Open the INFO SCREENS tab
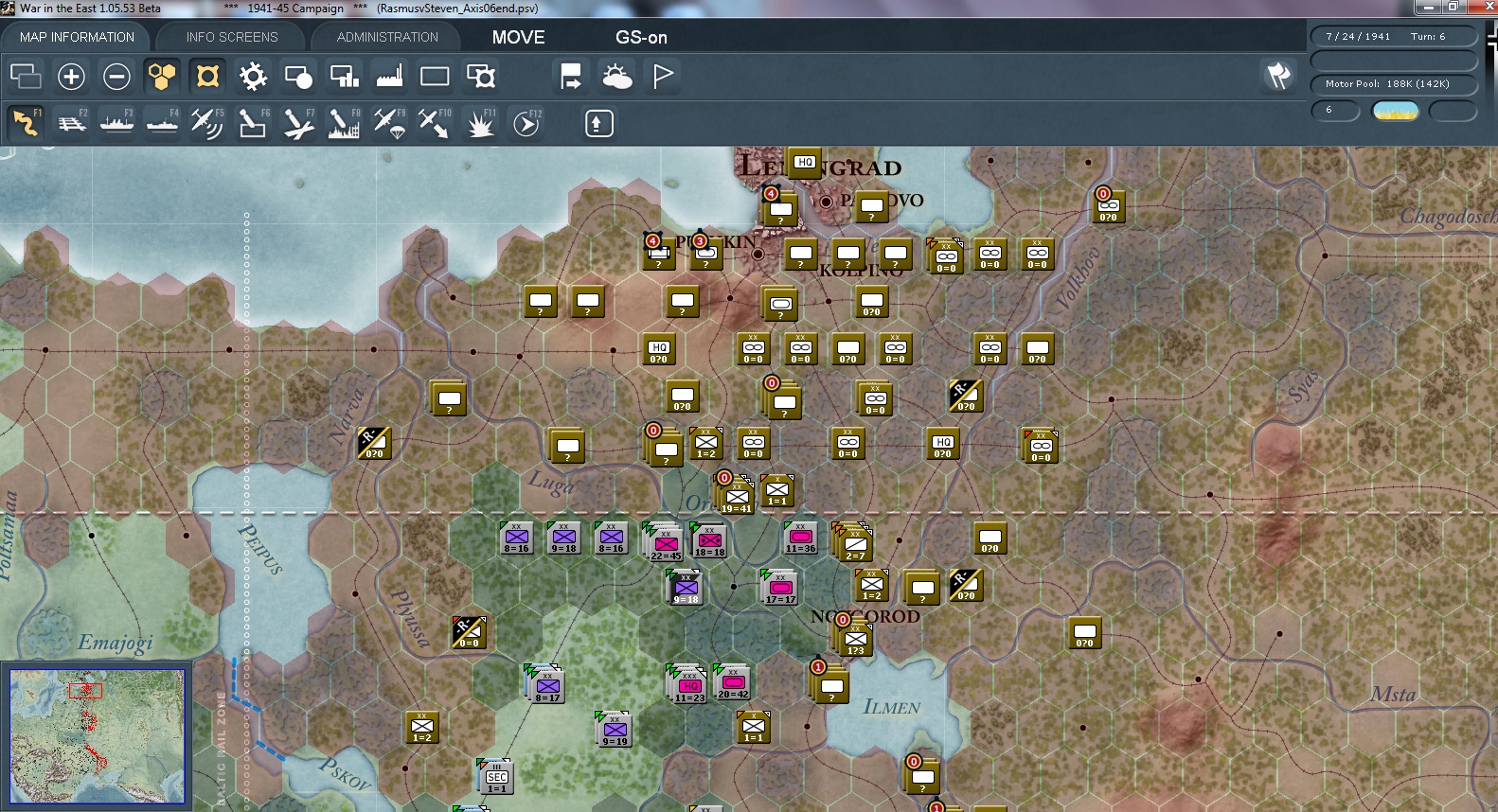Image resolution: width=1498 pixels, height=812 pixels. pos(232,37)
